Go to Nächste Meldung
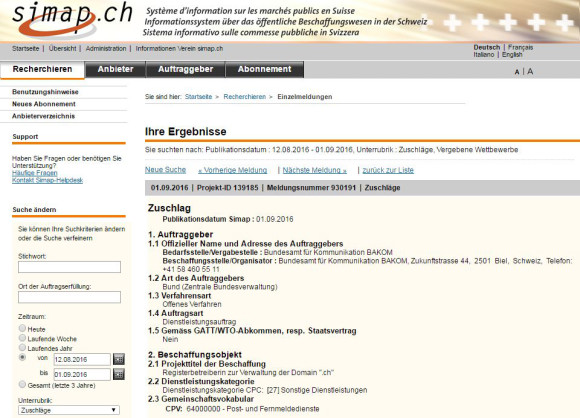The image size is (580, 418). coord(315,170)
